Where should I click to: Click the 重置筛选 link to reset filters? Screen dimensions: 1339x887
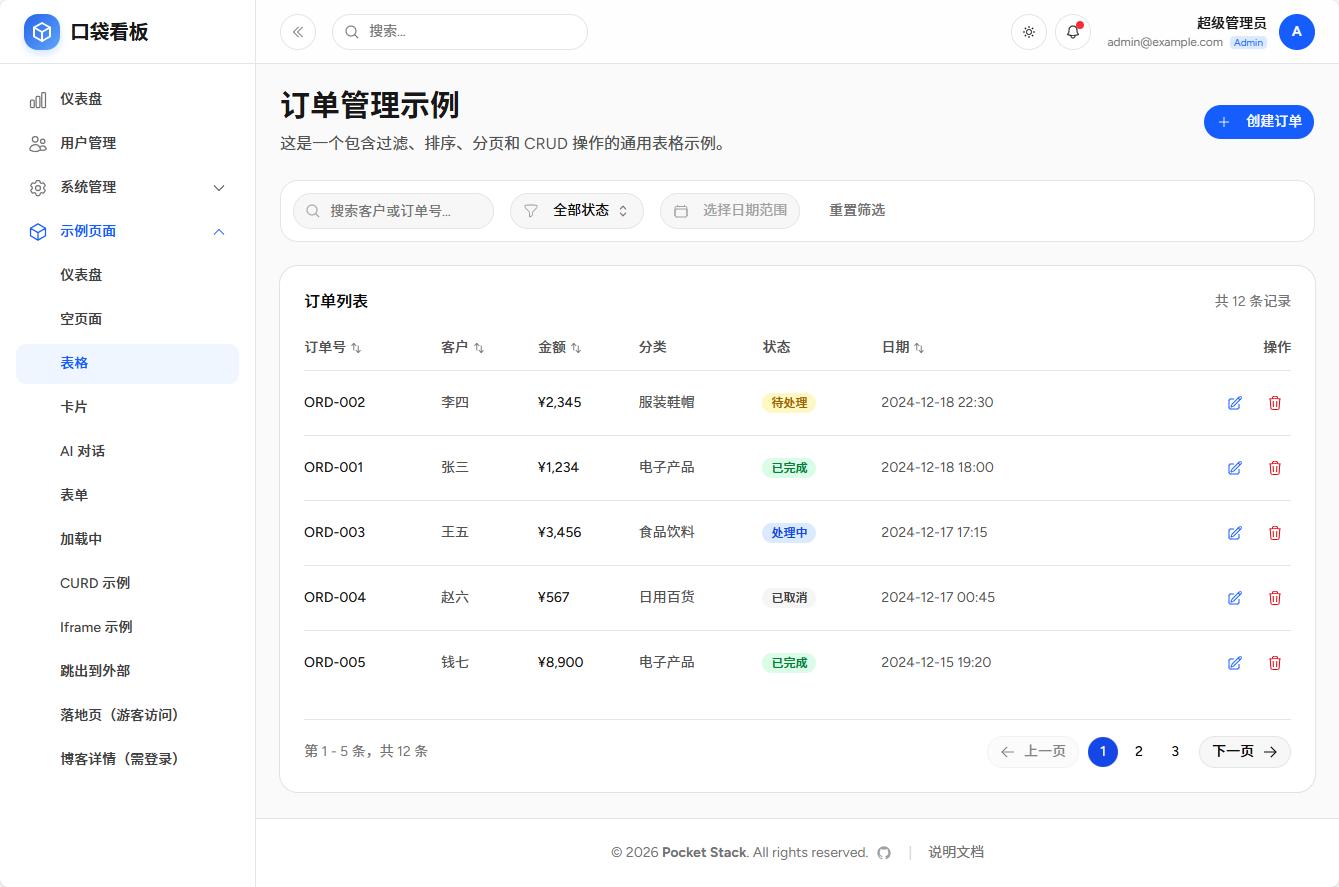click(x=856, y=210)
